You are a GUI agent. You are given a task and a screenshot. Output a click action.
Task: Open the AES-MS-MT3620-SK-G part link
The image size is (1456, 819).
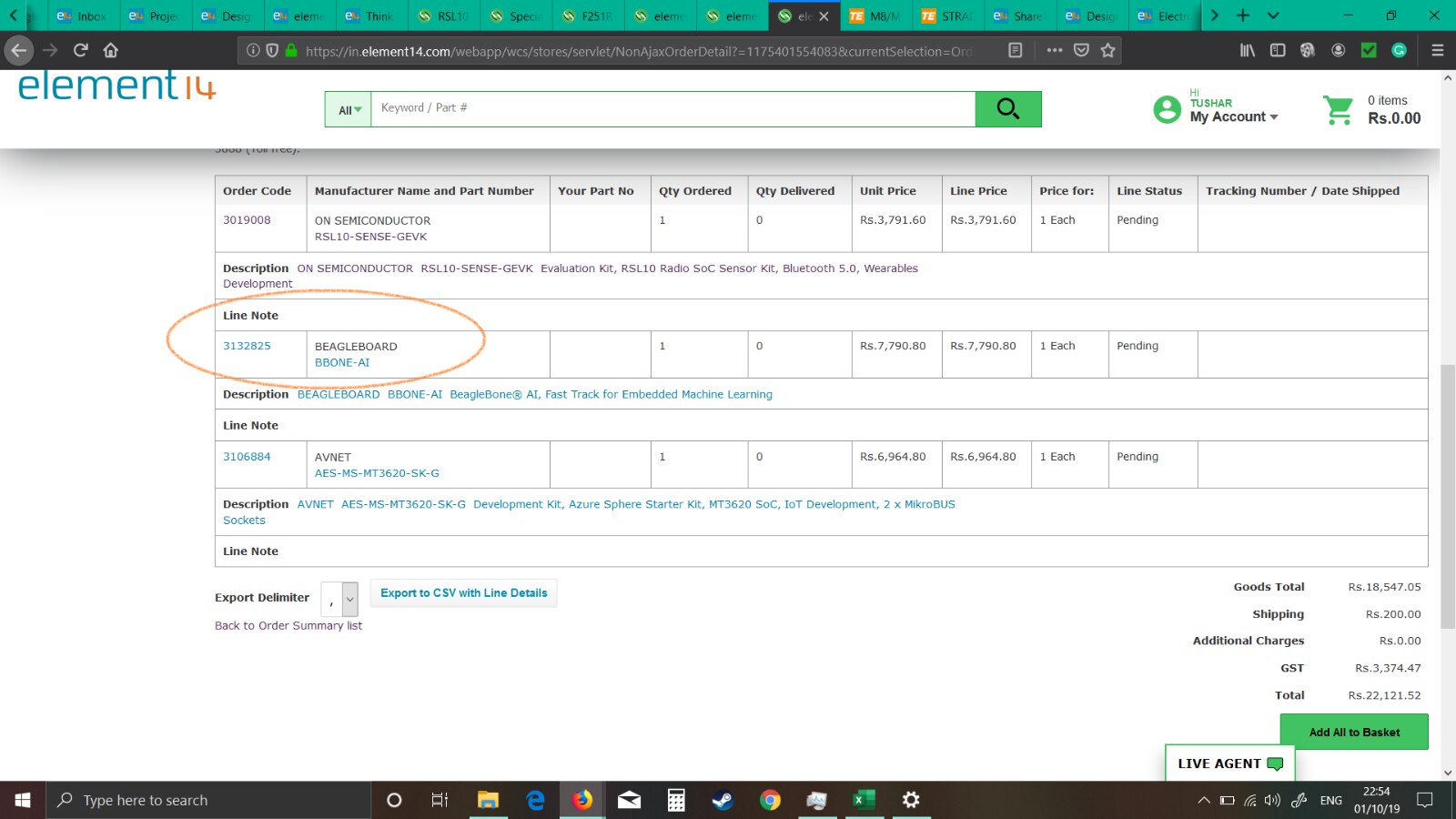point(377,473)
